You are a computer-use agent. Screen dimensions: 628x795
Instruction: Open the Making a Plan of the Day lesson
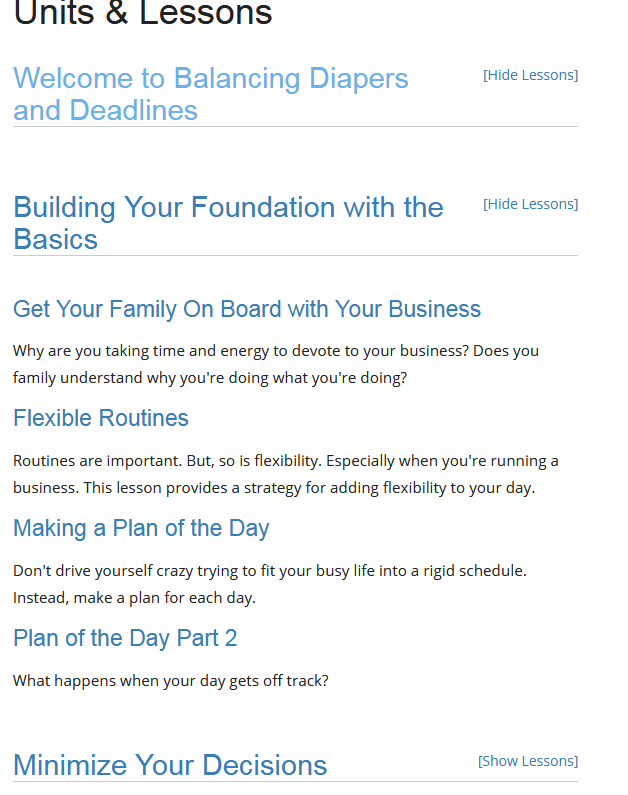[x=141, y=528]
